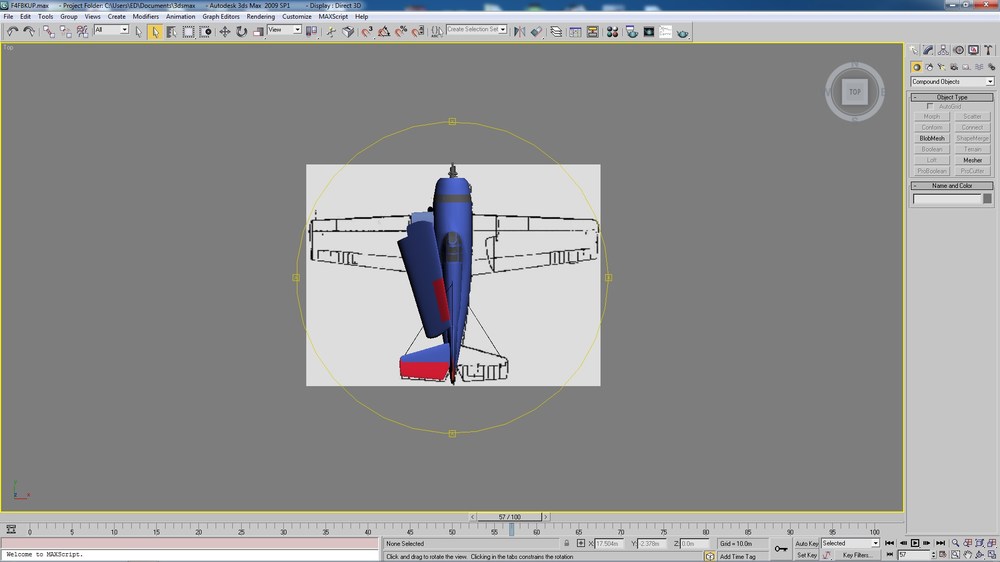Open the Layer Manager
The height and width of the screenshot is (562, 1000).
[x=556, y=31]
